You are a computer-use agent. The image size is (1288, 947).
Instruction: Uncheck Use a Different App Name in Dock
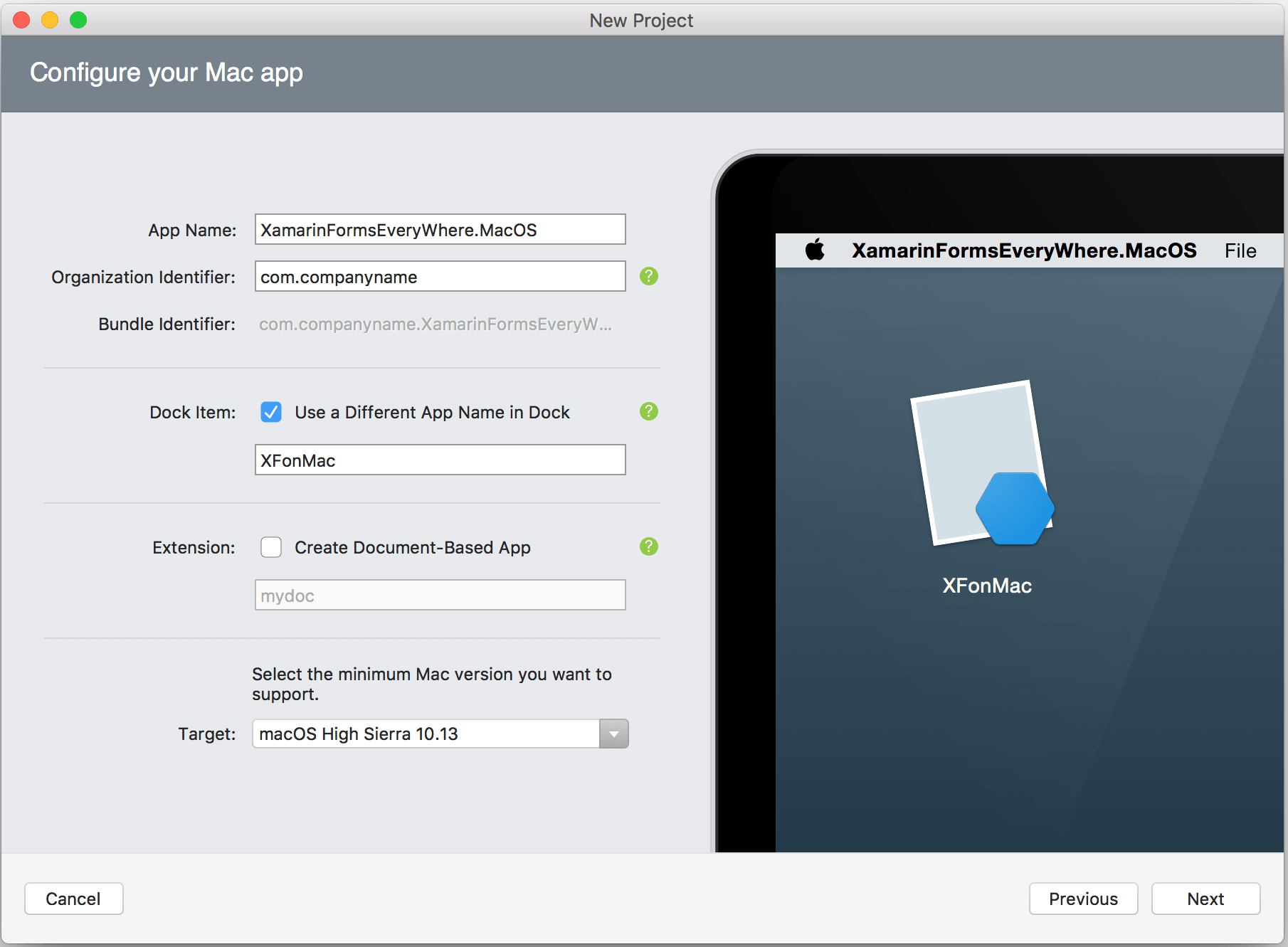(271, 412)
